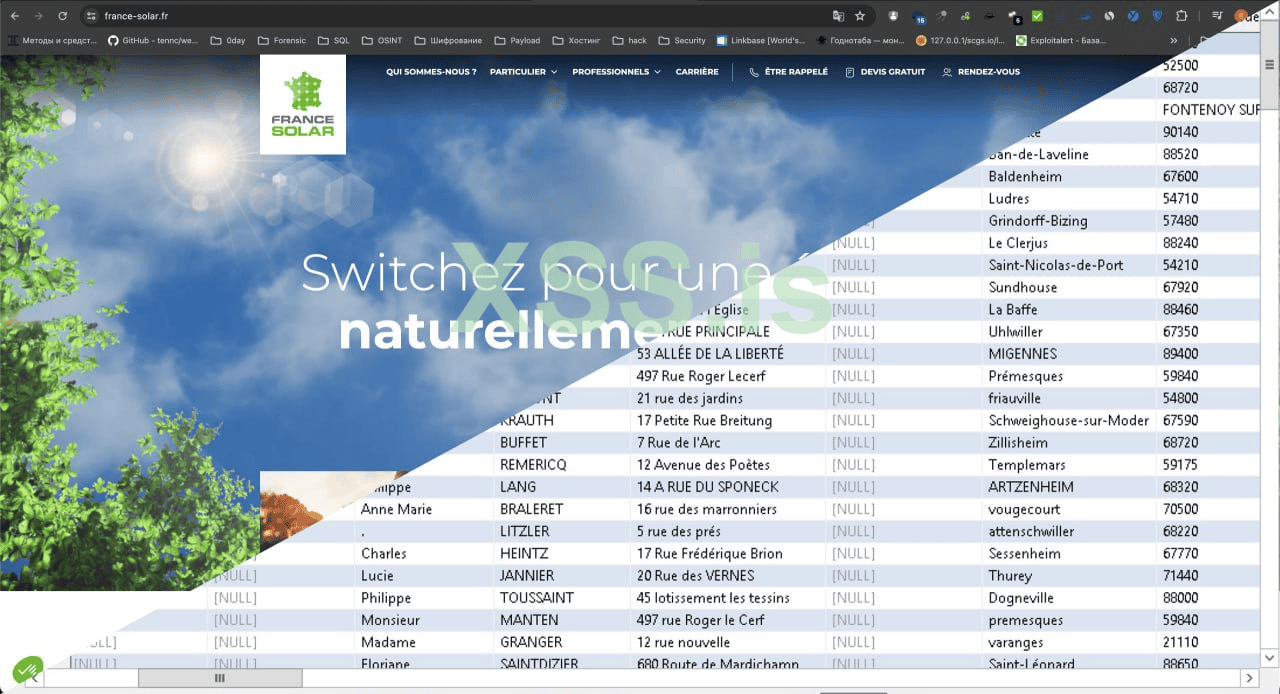Open the 0day bookmarks folder
This screenshot has width=1280, height=694.
click(x=228, y=41)
